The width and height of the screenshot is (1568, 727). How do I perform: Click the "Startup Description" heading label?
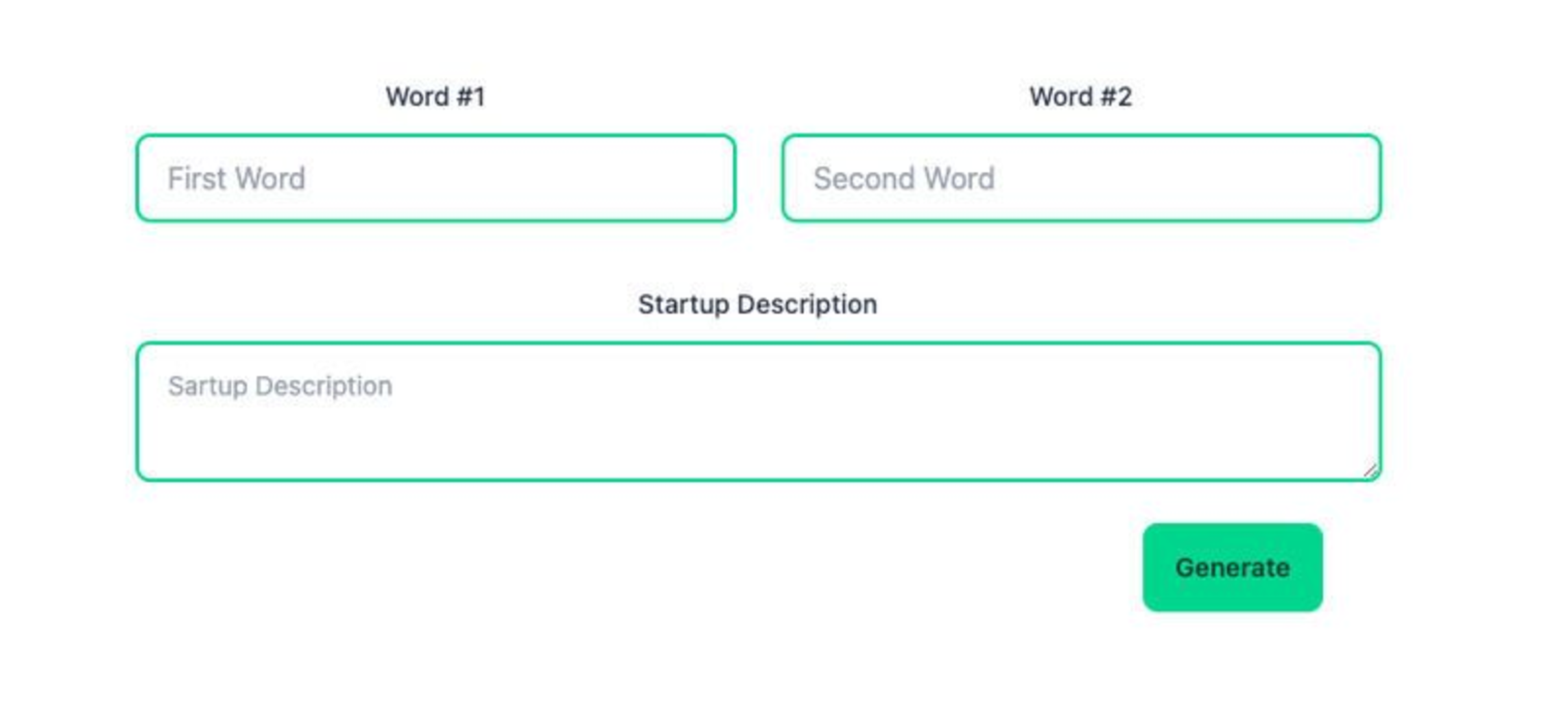757,305
